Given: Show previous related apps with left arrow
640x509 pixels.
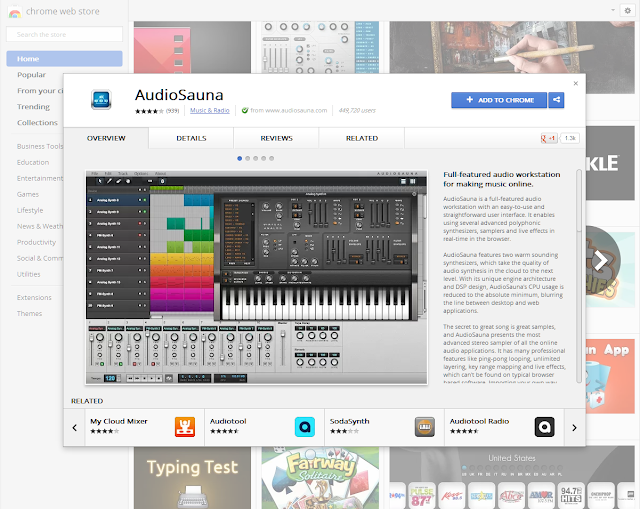Looking at the screenshot, I should [x=75, y=427].
